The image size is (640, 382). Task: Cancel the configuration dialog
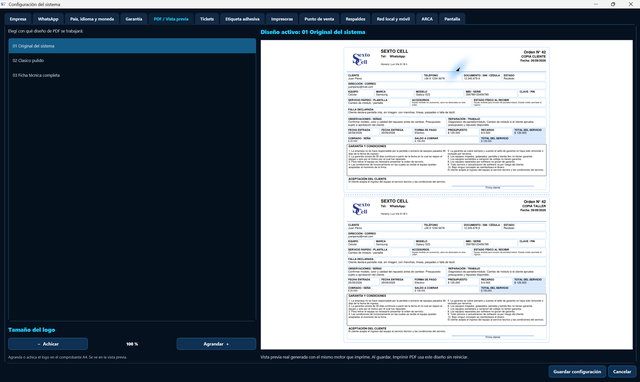(622, 371)
